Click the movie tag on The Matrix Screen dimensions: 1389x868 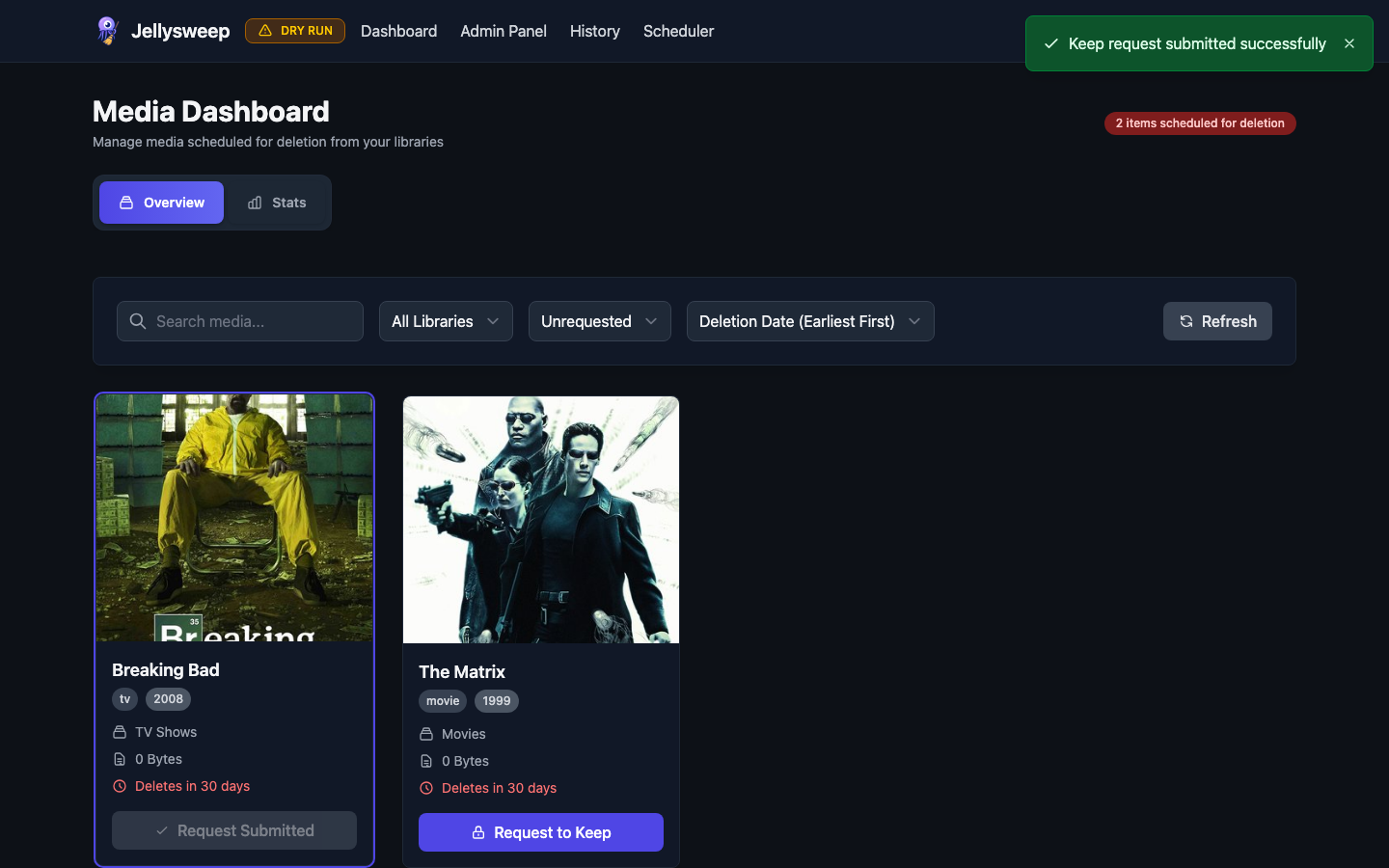tap(443, 701)
